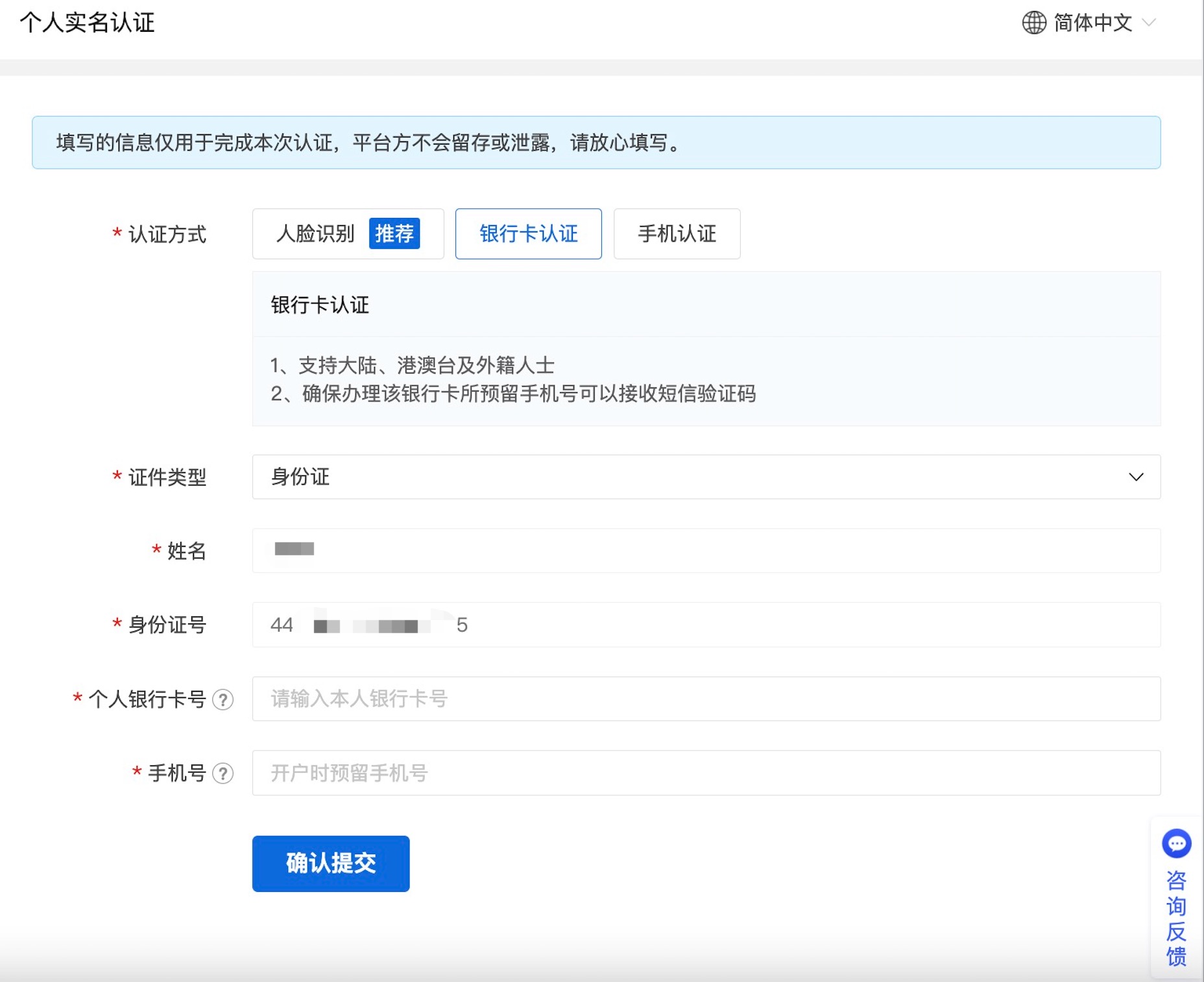
Task: Click the 姓名 input field
Action: point(706,551)
